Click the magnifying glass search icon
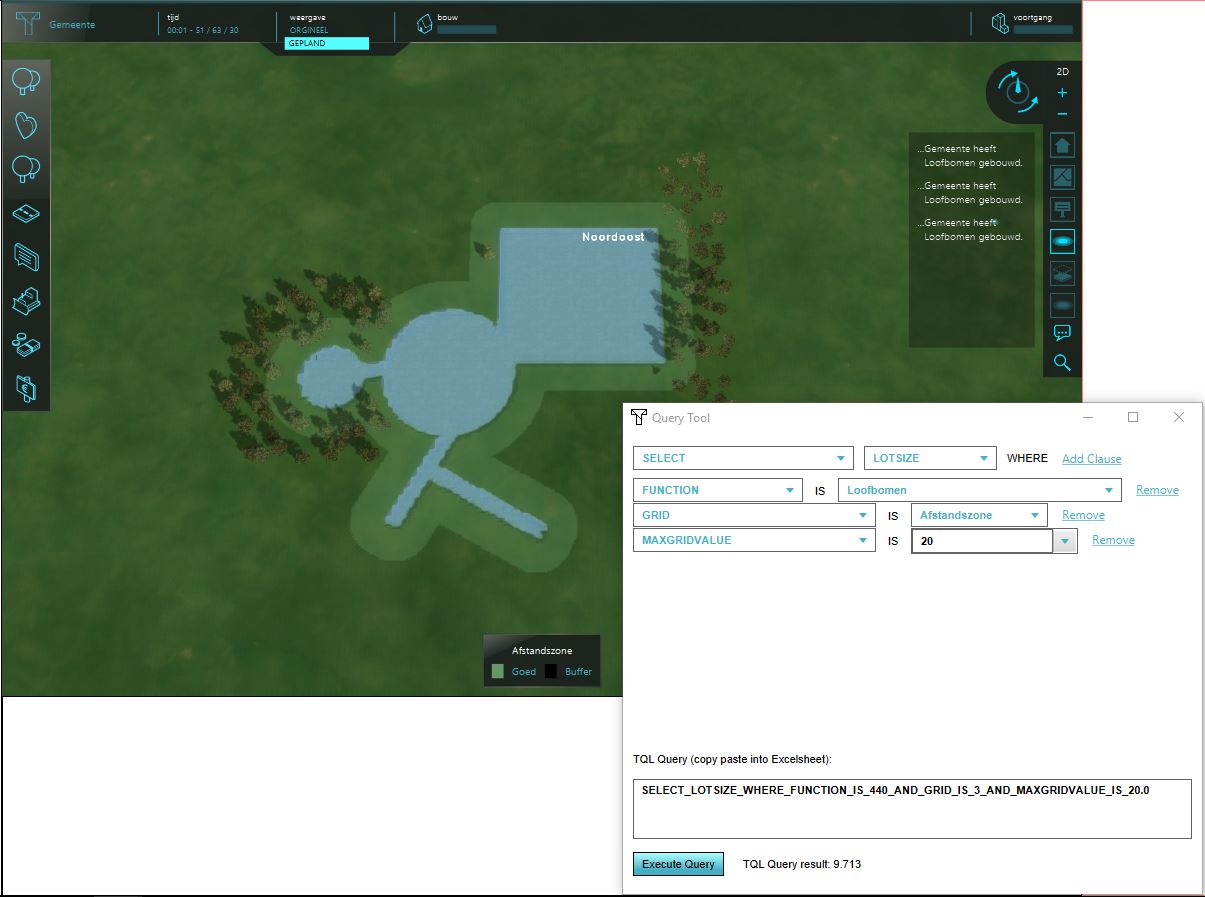 coord(1062,363)
